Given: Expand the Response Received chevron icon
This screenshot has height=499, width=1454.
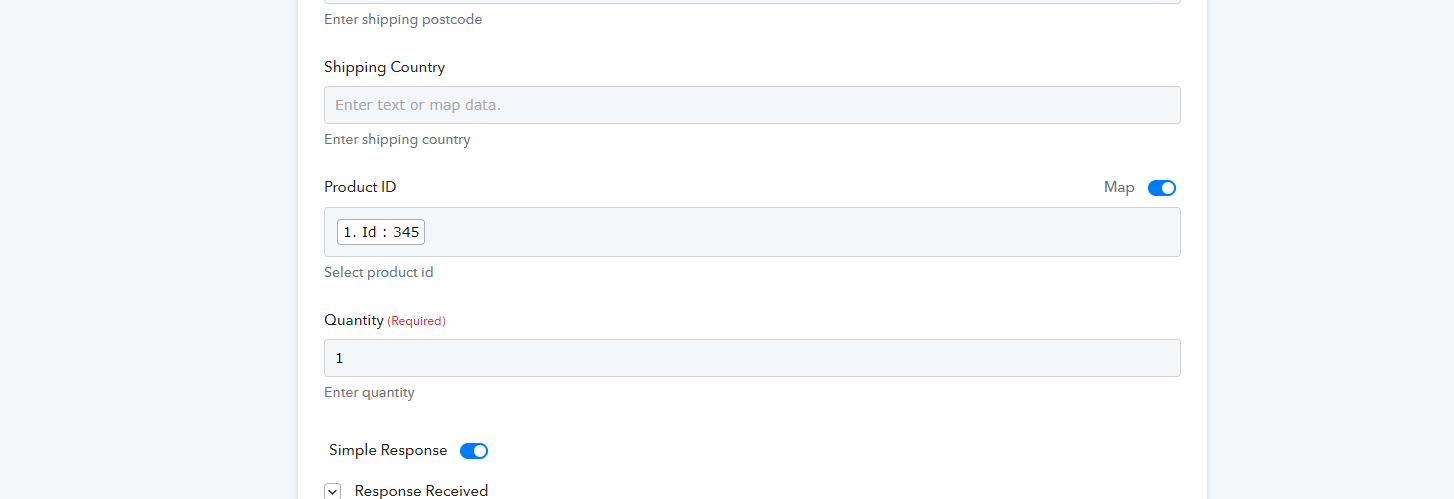Looking at the screenshot, I should [333, 491].
